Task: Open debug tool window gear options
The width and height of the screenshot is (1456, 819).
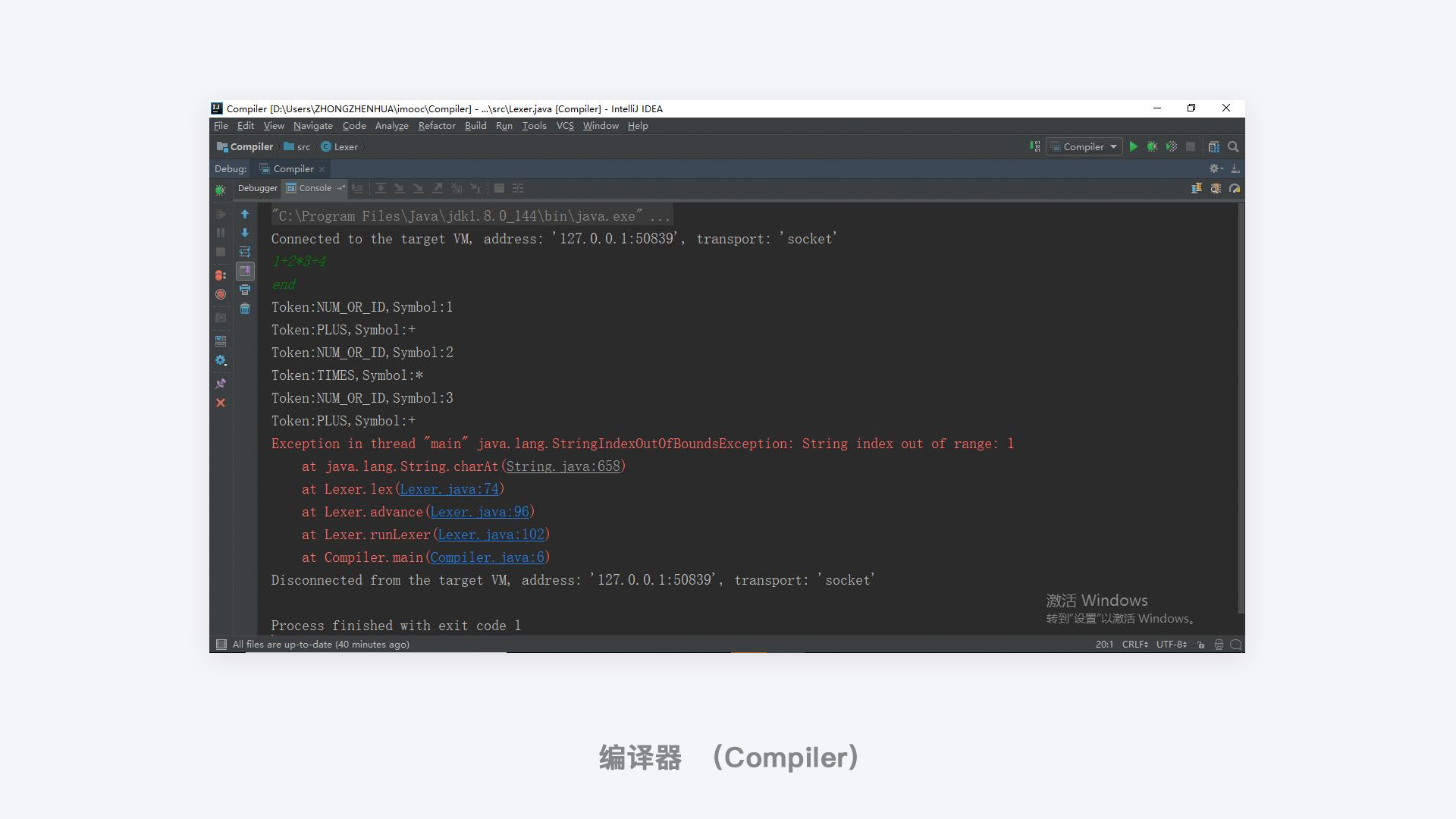Action: (1216, 168)
